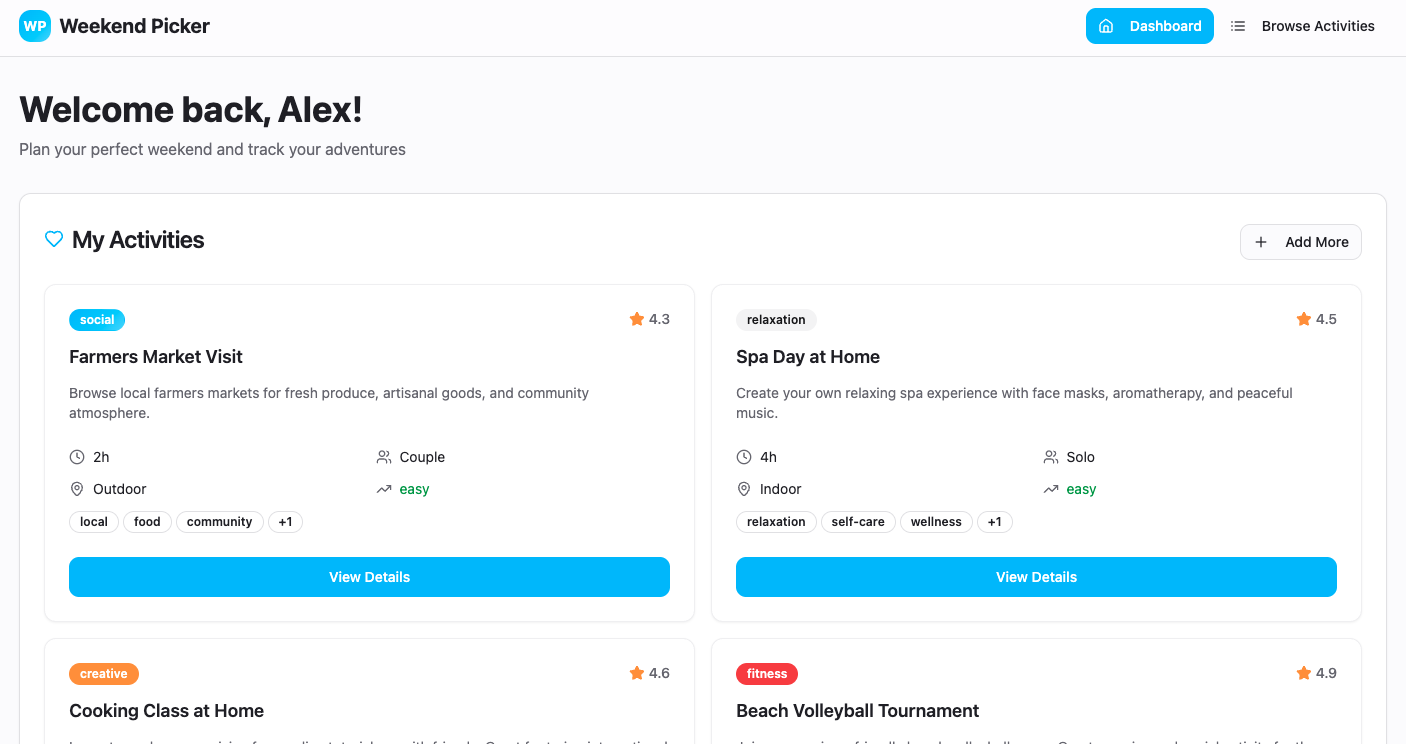The height and width of the screenshot is (744, 1406).
Task: Click the clock icon showing 2h duration
Action: pyautogui.click(x=77, y=457)
